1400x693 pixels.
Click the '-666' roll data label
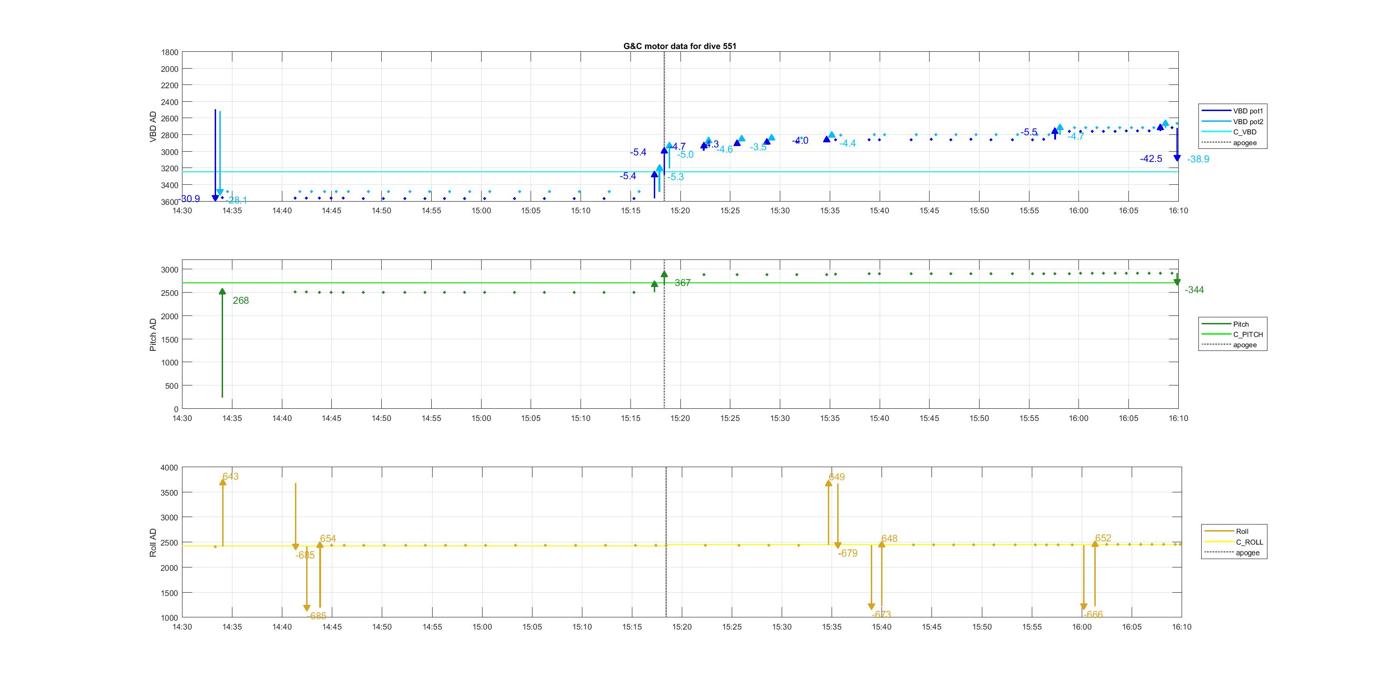click(x=1094, y=614)
